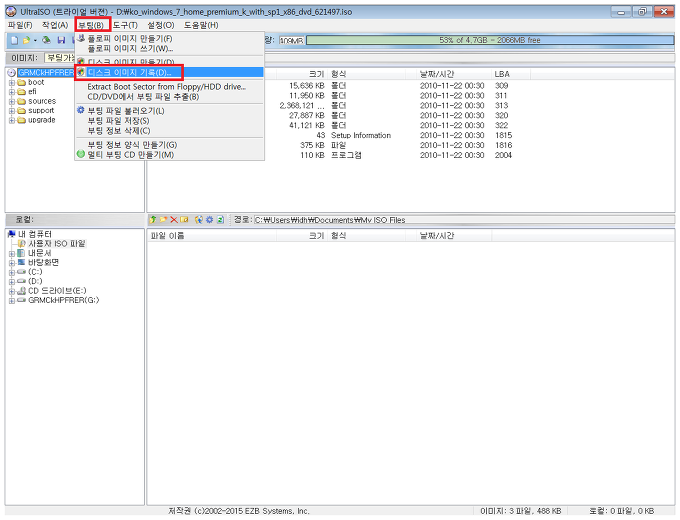Open the 파일(F) menu
The image size is (680, 520).
(20, 25)
